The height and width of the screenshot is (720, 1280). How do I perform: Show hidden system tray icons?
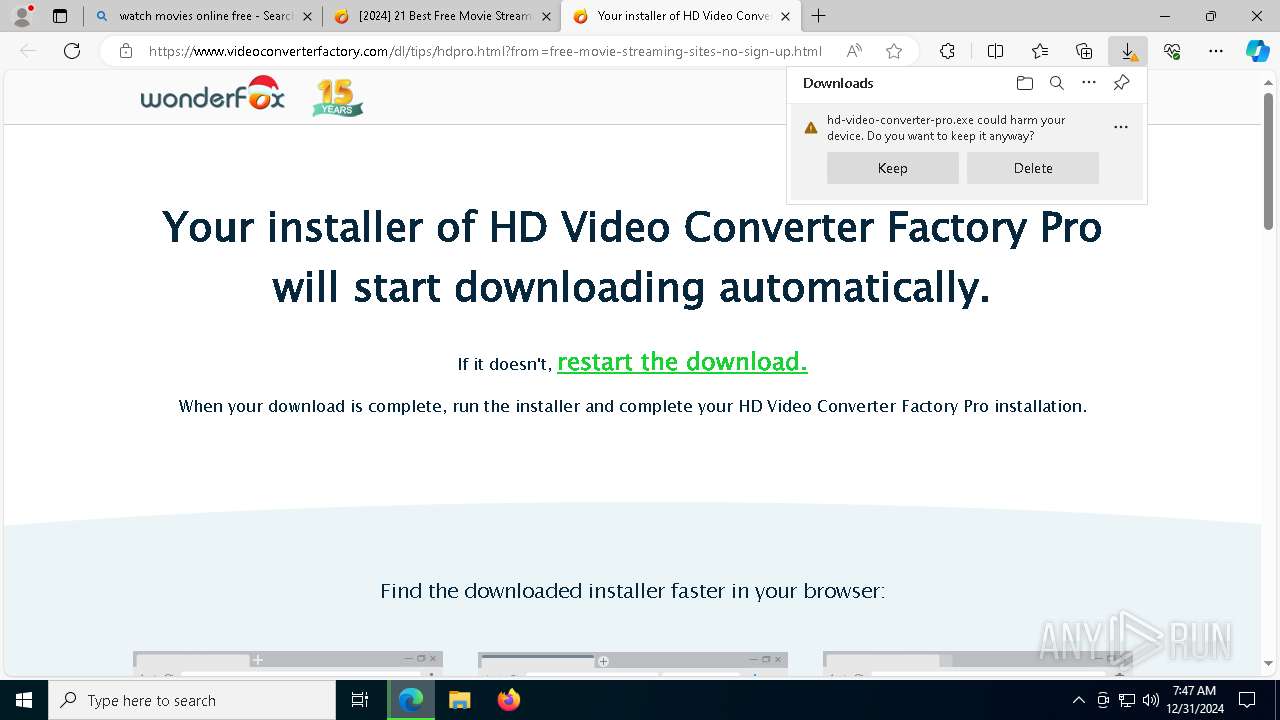(1078, 700)
